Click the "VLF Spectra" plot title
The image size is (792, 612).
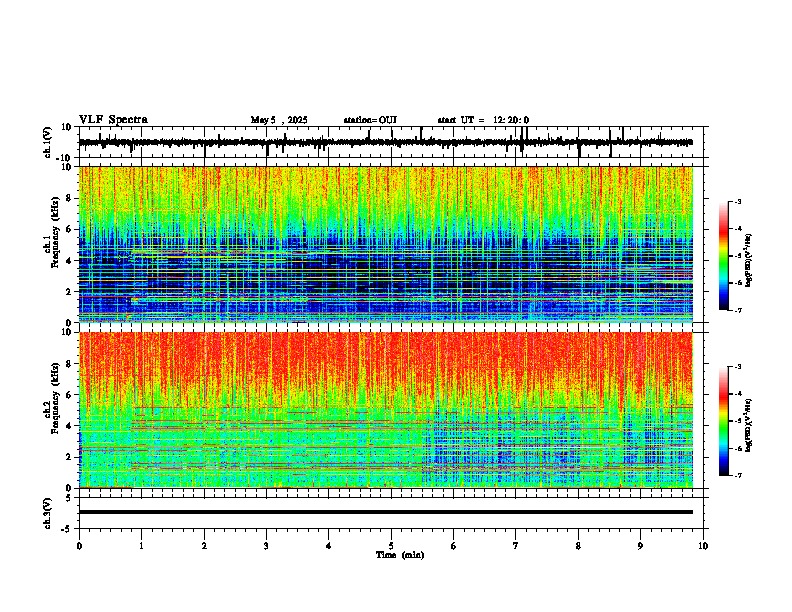[113, 119]
